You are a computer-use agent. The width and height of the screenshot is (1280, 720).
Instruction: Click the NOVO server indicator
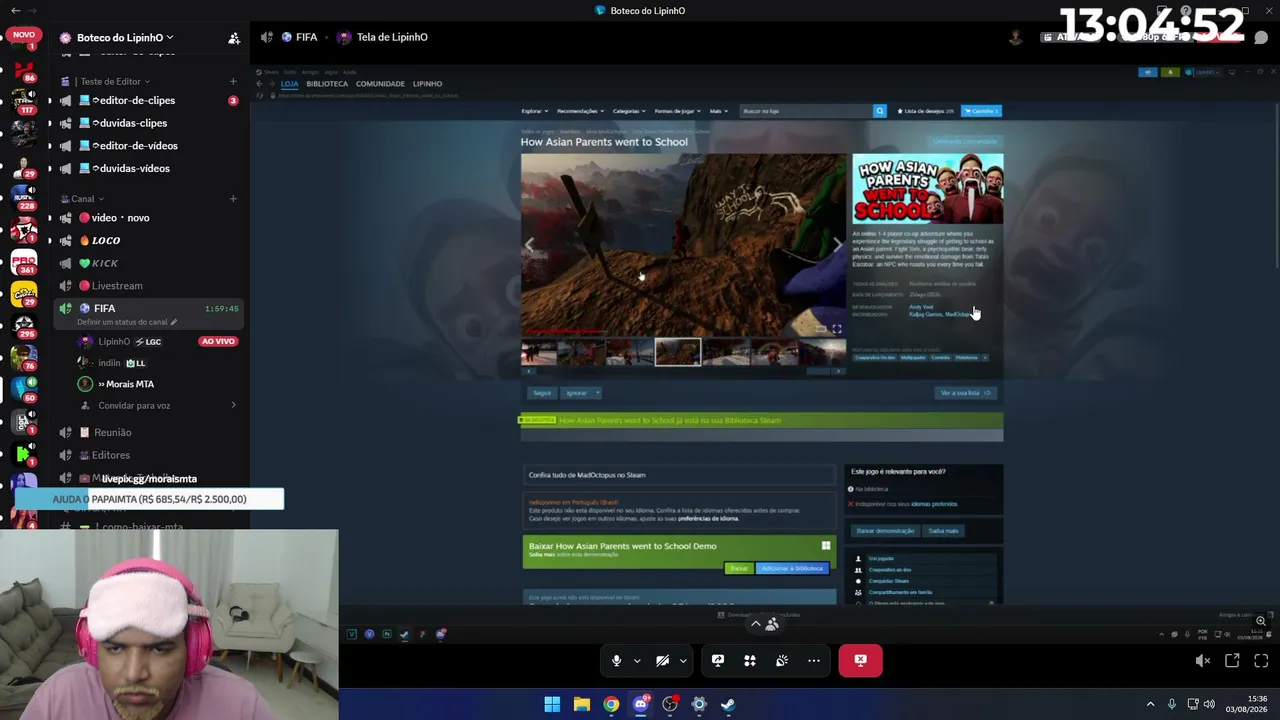coord(24,35)
